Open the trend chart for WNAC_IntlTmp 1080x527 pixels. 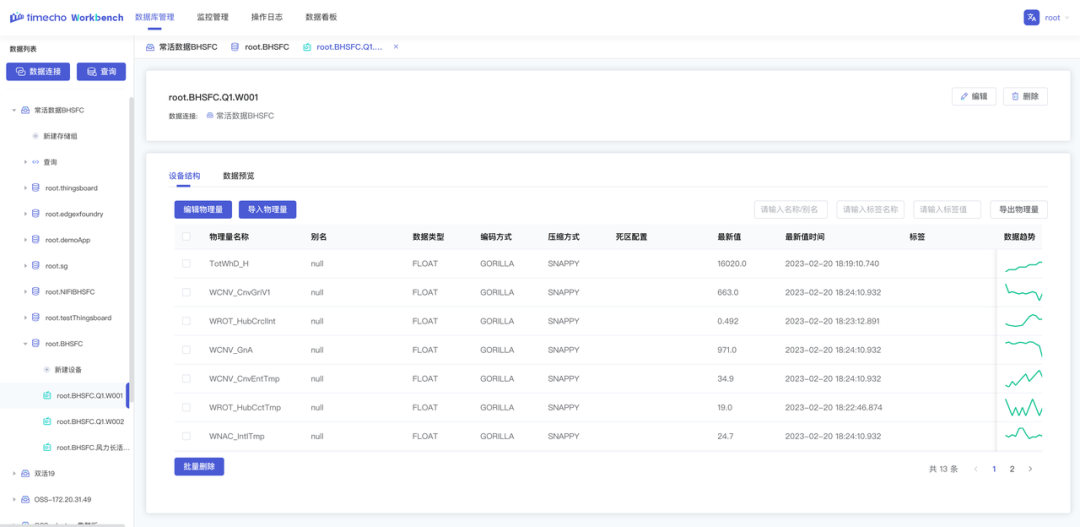pos(1024,434)
